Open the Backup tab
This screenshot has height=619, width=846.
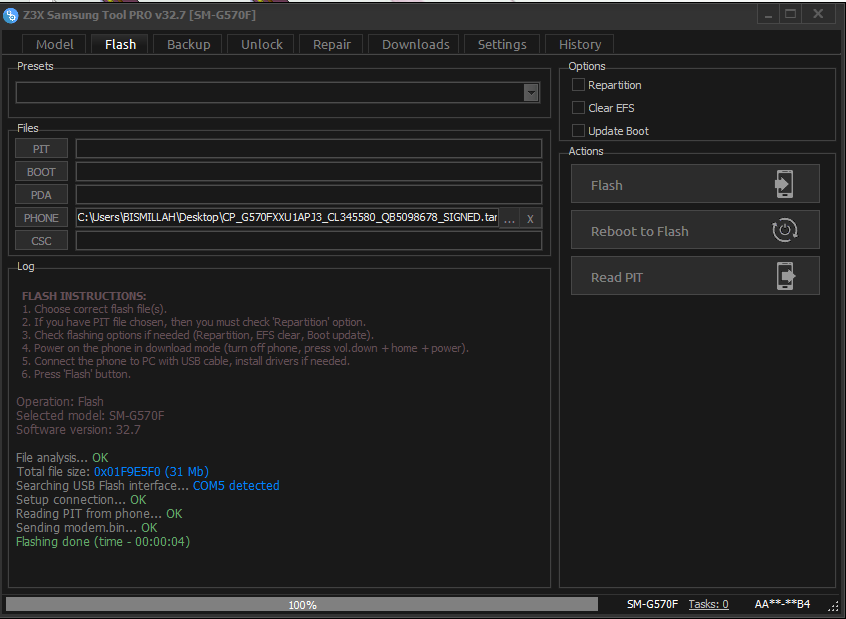pos(188,44)
